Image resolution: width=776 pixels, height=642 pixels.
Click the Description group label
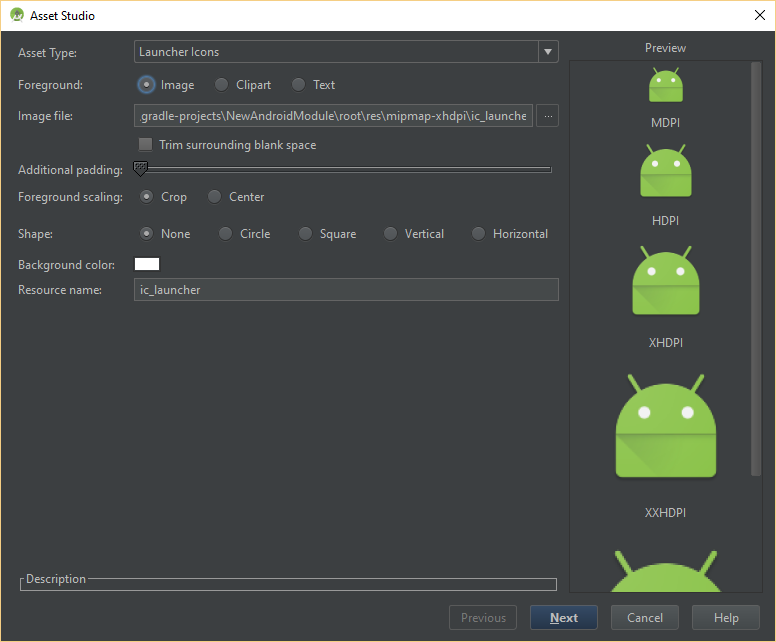(x=56, y=579)
